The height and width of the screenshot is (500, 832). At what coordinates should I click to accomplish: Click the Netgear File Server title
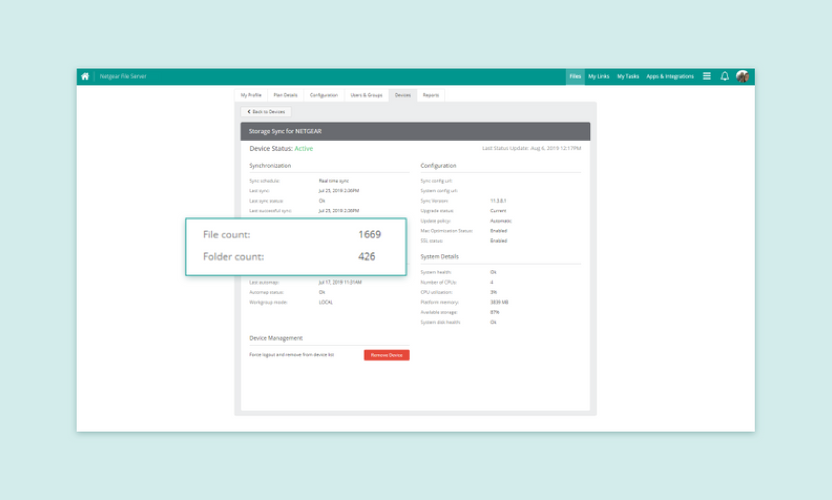coord(123,76)
